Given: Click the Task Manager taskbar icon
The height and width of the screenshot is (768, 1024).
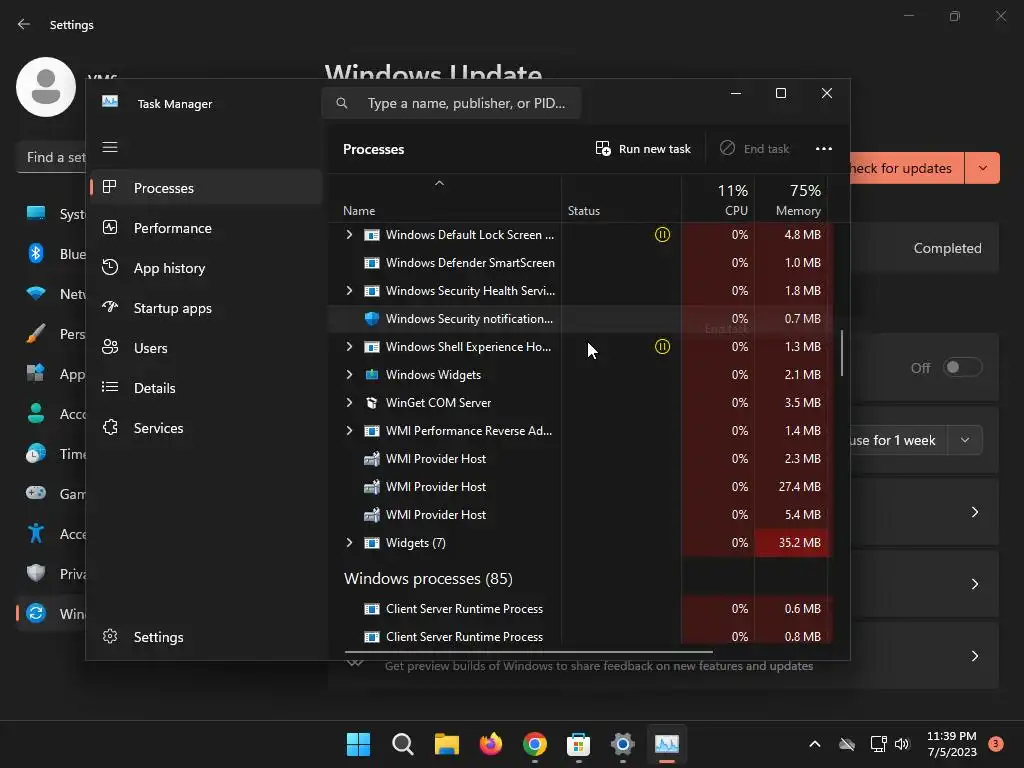Looking at the screenshot, I should (667, 744).
